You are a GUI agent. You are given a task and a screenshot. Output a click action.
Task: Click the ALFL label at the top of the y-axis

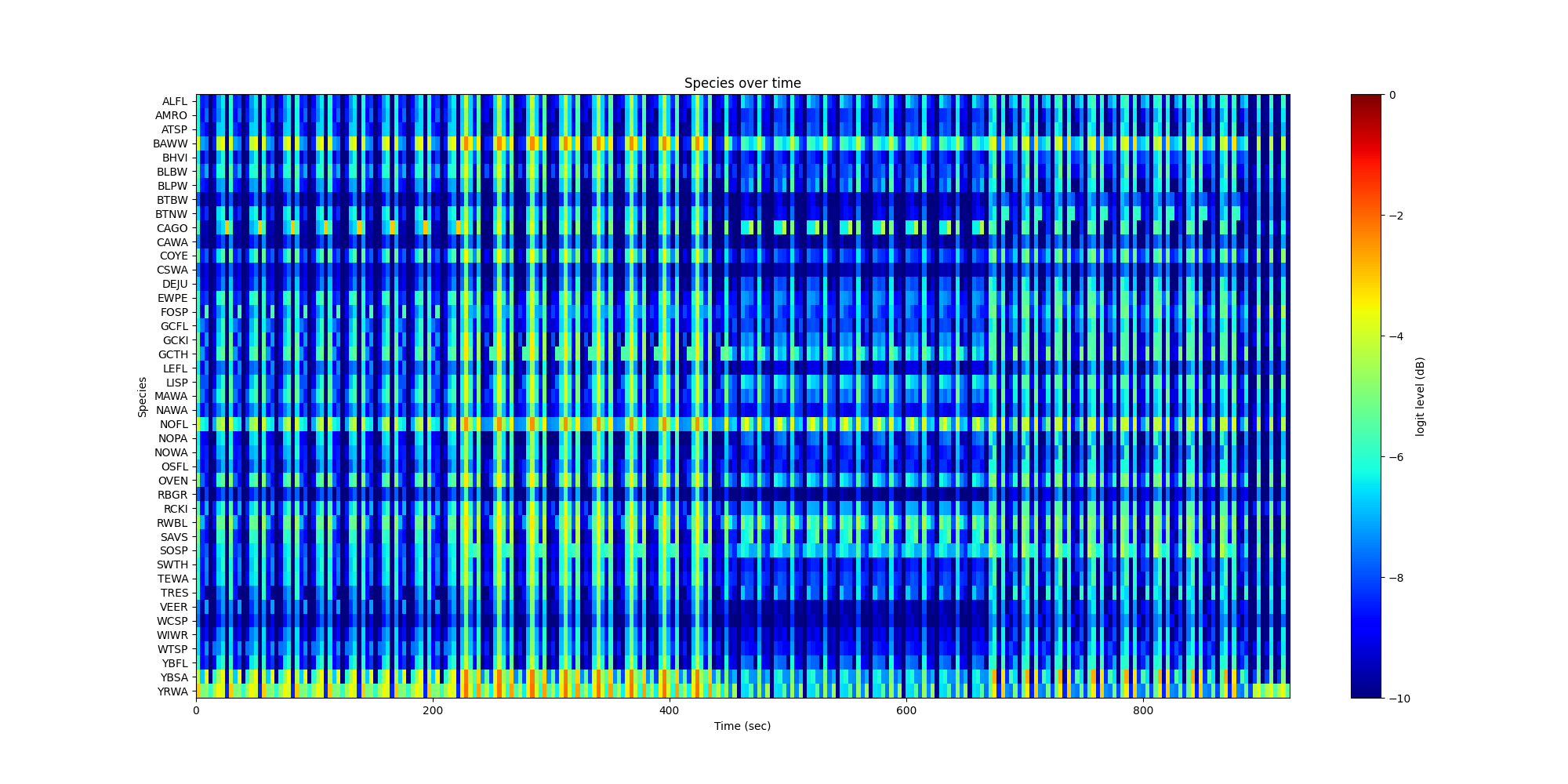point(174,101)
